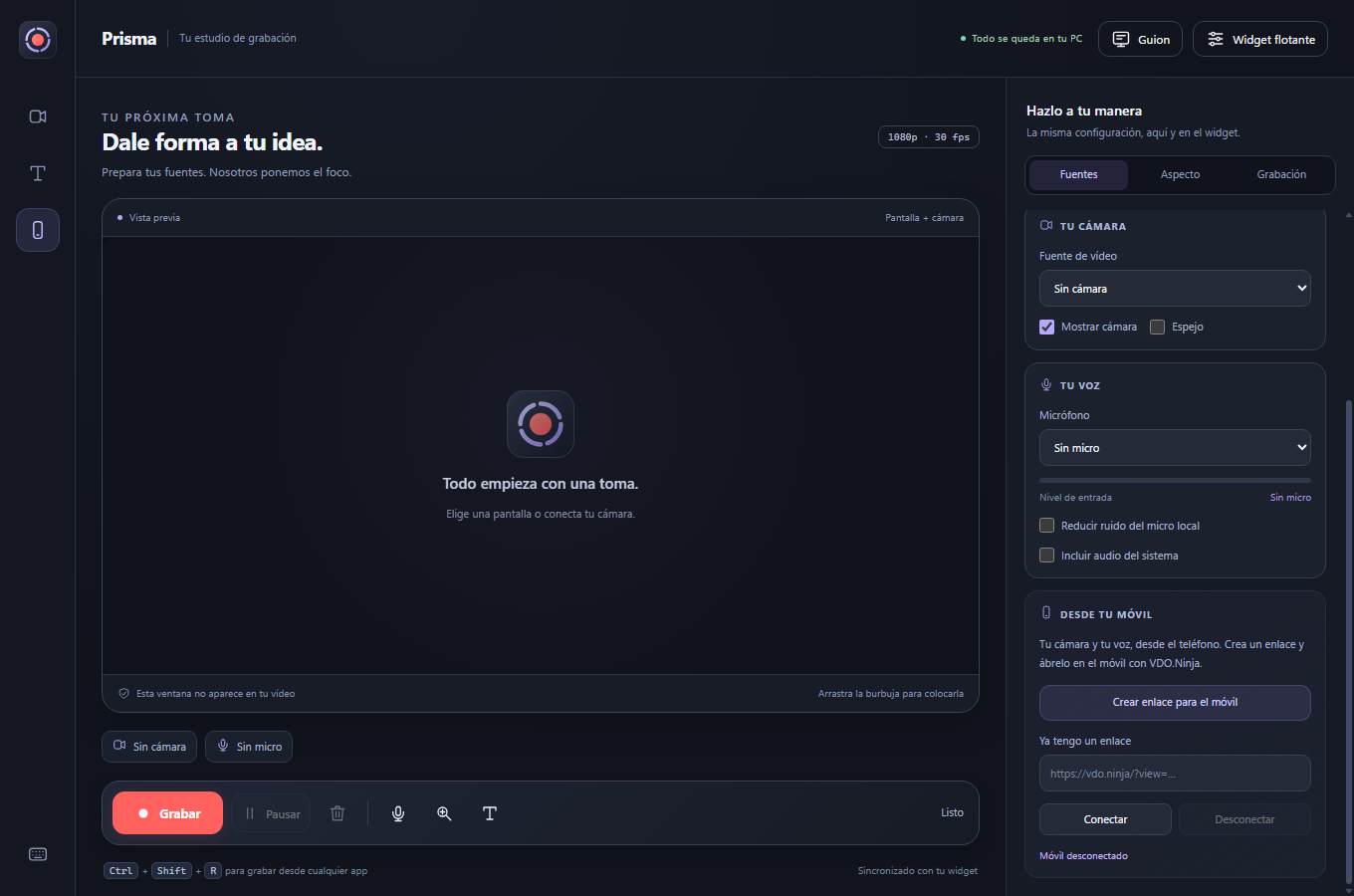Open the Fuente de vídeo dropdown
The height and width of the screenshot is (896, 1354).
[1175, 289]
